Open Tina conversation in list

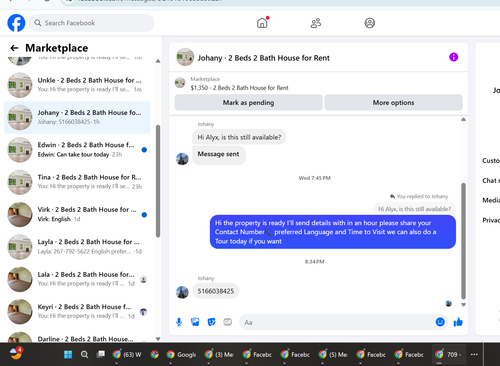[77, 182]
